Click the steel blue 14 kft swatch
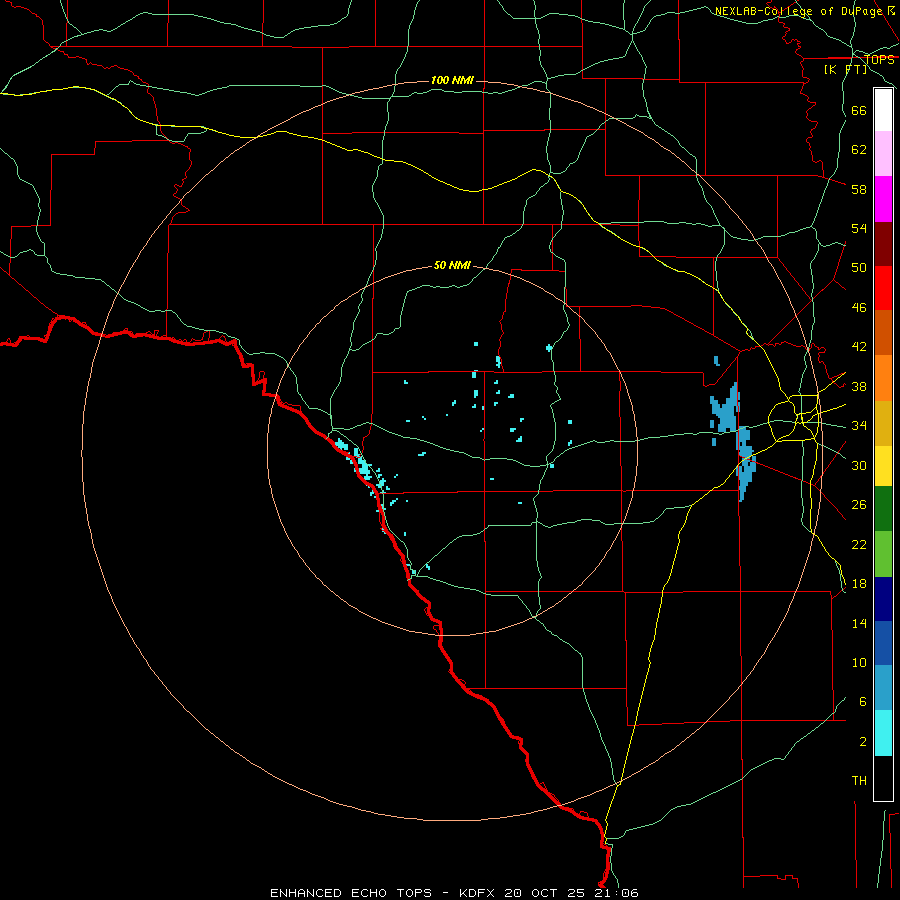Image resolution: width=900 pixels, height=900 pixels. click(x=883, y=688)
